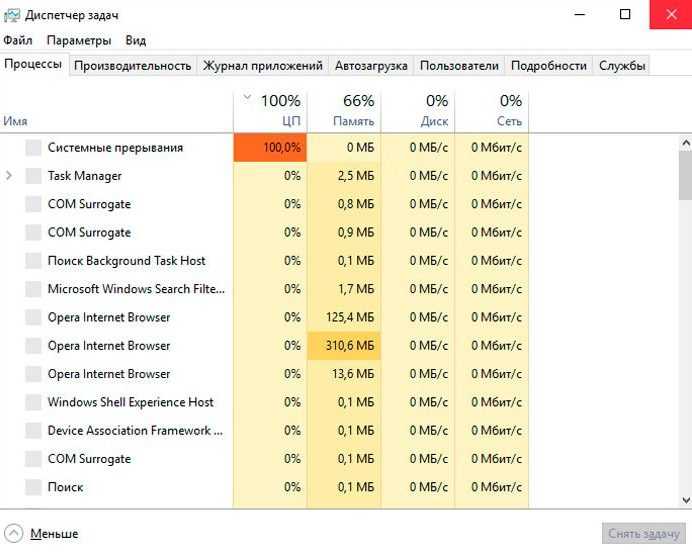
Task: Select Microsoft Windows Search Filte... row
Action: pos(264,289)
